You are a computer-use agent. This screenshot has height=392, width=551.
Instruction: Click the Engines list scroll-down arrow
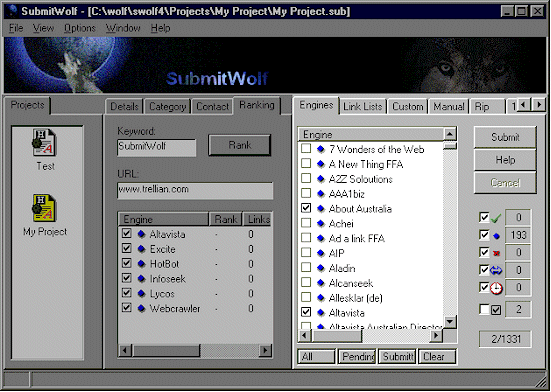click(x=450, y=321)
